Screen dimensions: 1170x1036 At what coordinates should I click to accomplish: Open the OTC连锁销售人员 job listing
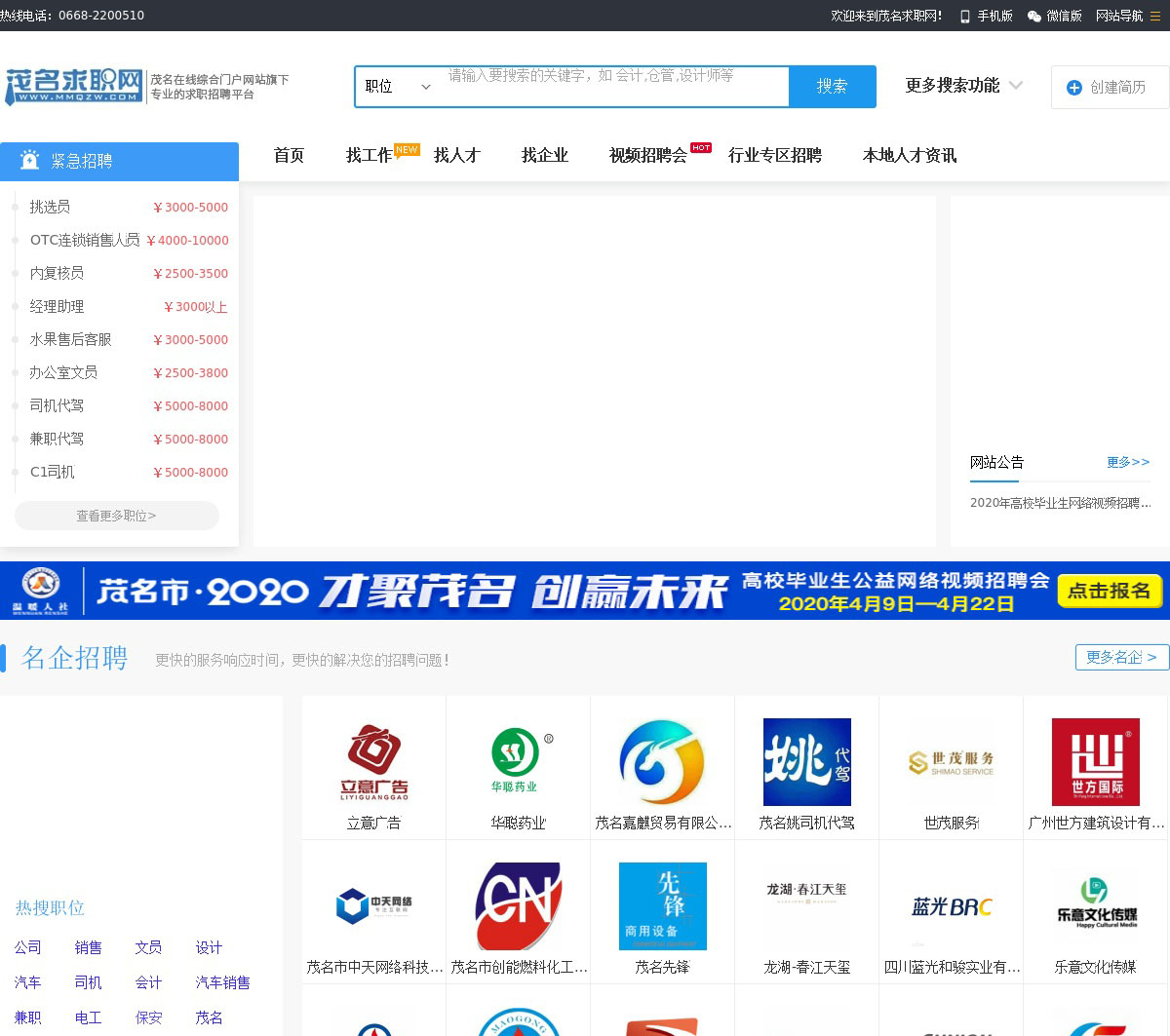pyautogui.click(x=85, y=240)
